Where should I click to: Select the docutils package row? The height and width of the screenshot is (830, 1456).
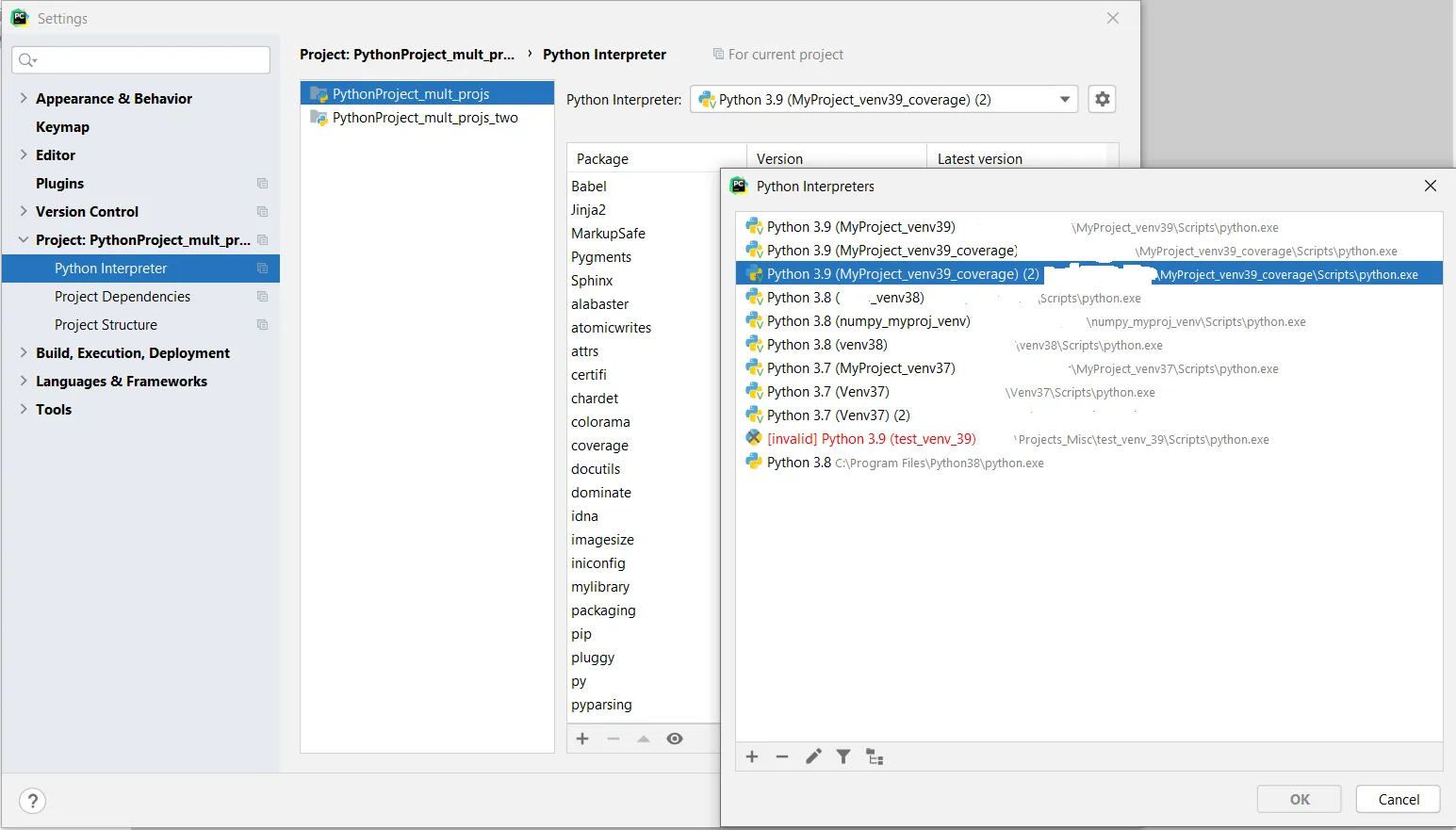point(645,469)
